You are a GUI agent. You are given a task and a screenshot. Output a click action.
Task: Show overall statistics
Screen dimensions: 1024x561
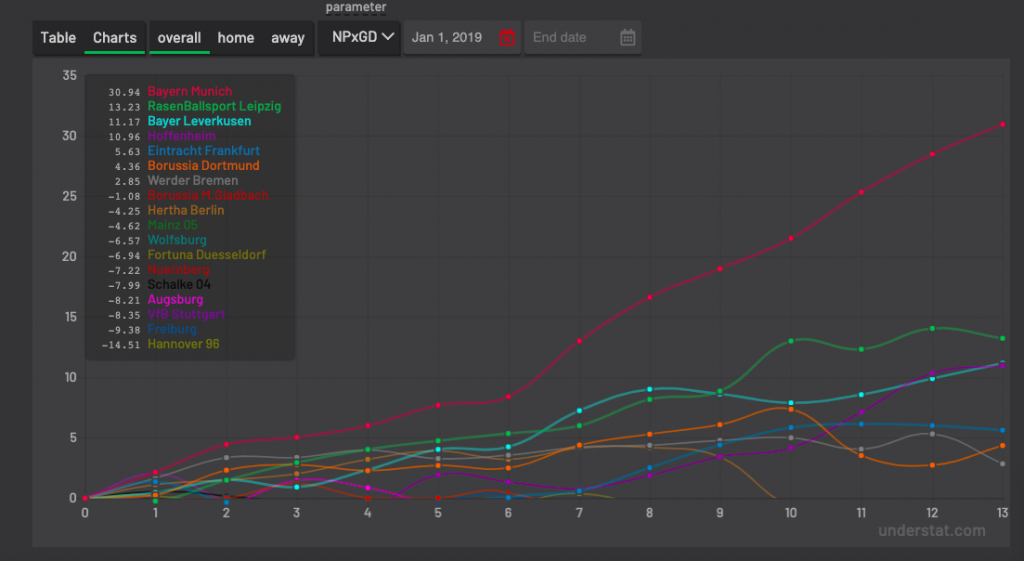click(x=179, y=38)
